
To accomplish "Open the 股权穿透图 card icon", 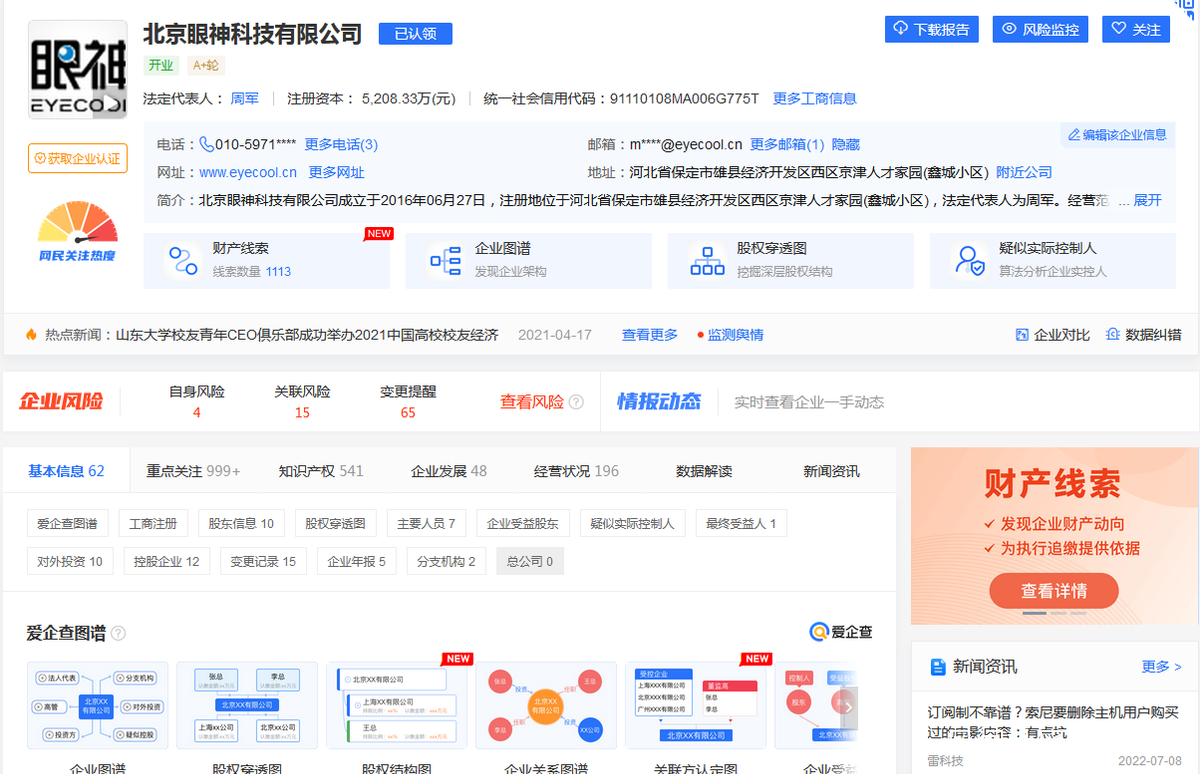I will point(707,260).
